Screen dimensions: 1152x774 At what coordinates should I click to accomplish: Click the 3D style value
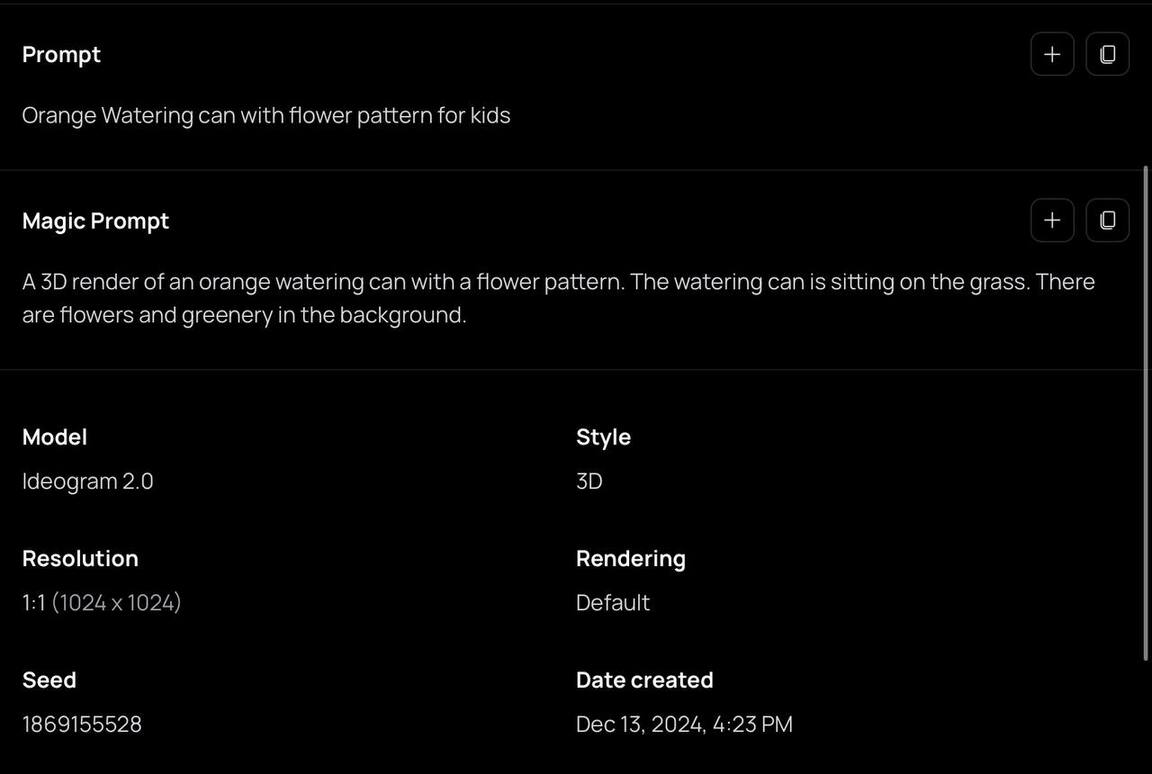point(589,481)
